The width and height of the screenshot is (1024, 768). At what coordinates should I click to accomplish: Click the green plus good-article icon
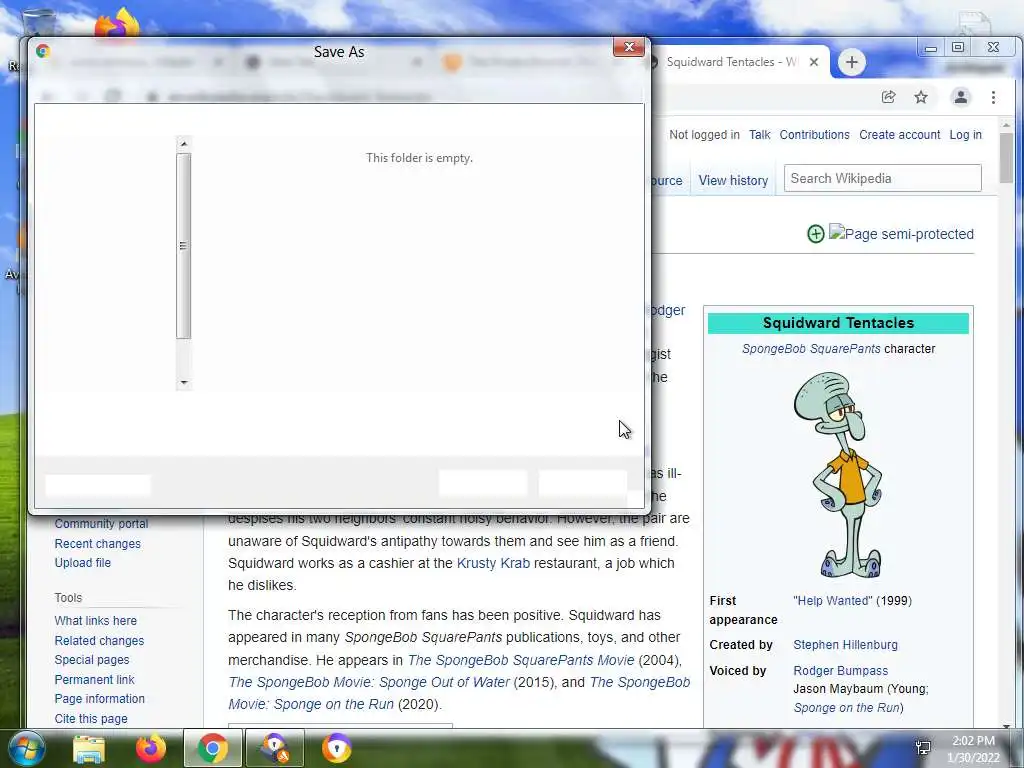pyautogui.click(x=815, y=234)
